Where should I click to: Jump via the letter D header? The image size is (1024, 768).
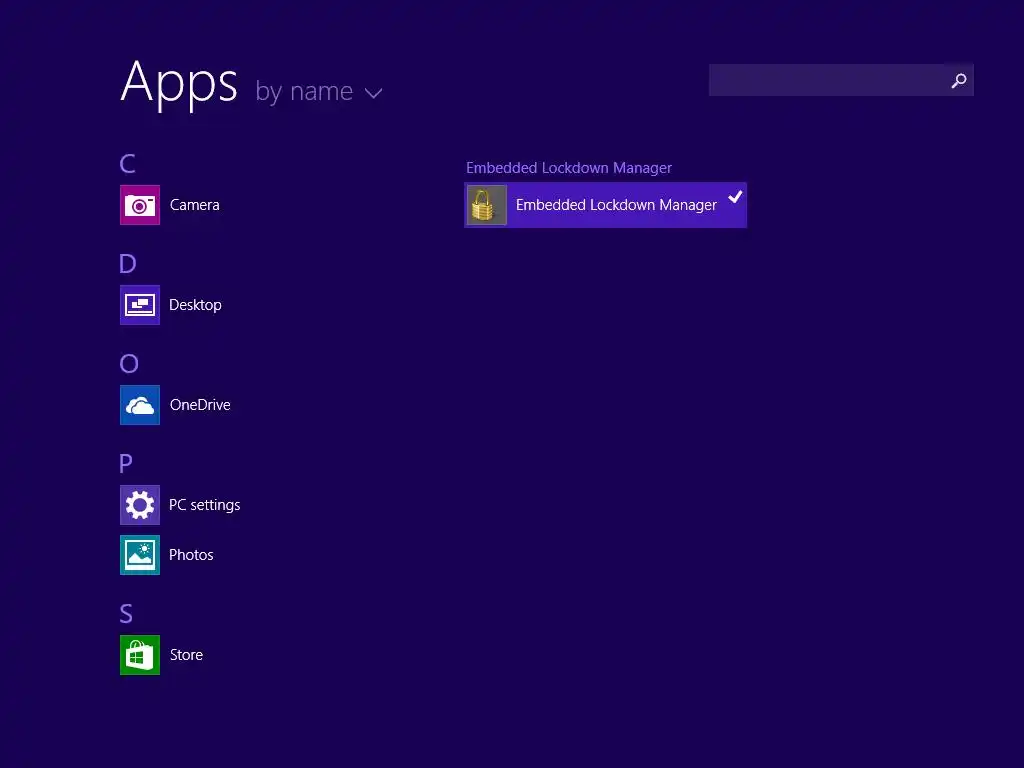point(128,264)
